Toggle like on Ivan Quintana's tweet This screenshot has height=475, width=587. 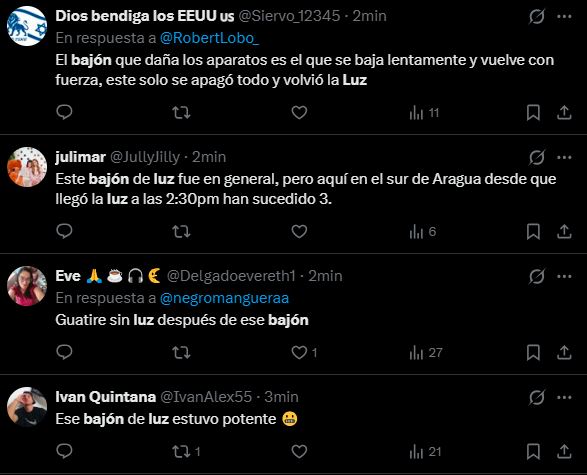[x=299, y=451]
